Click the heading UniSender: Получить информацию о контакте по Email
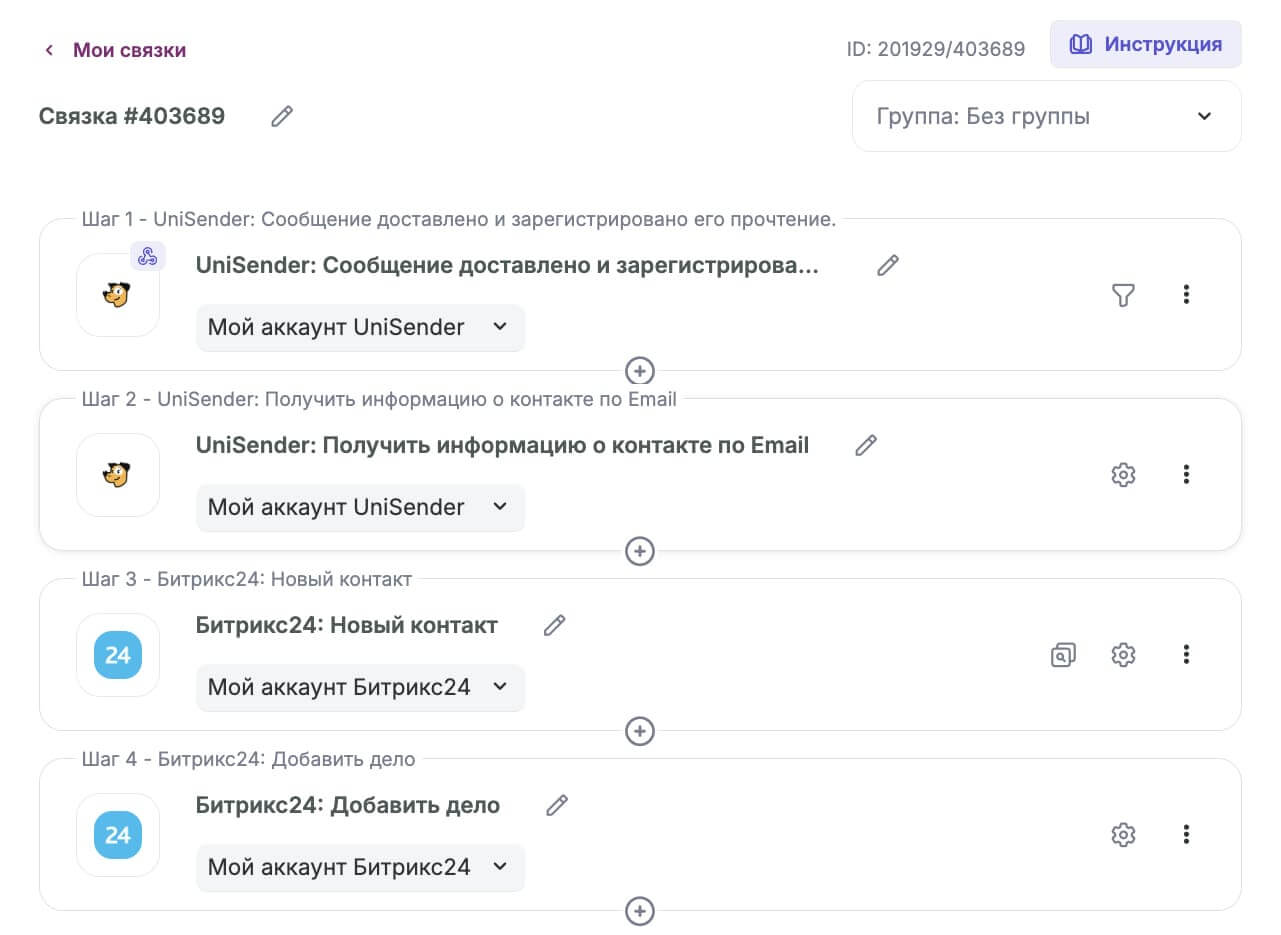This screenshot has width=1281, height=935. pos(502,445)
